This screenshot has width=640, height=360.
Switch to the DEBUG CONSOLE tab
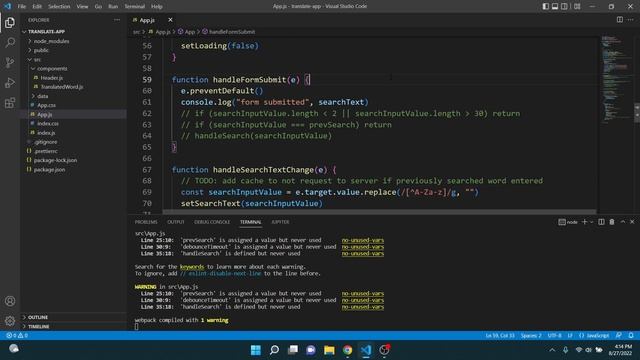click(x=212, y=222)
